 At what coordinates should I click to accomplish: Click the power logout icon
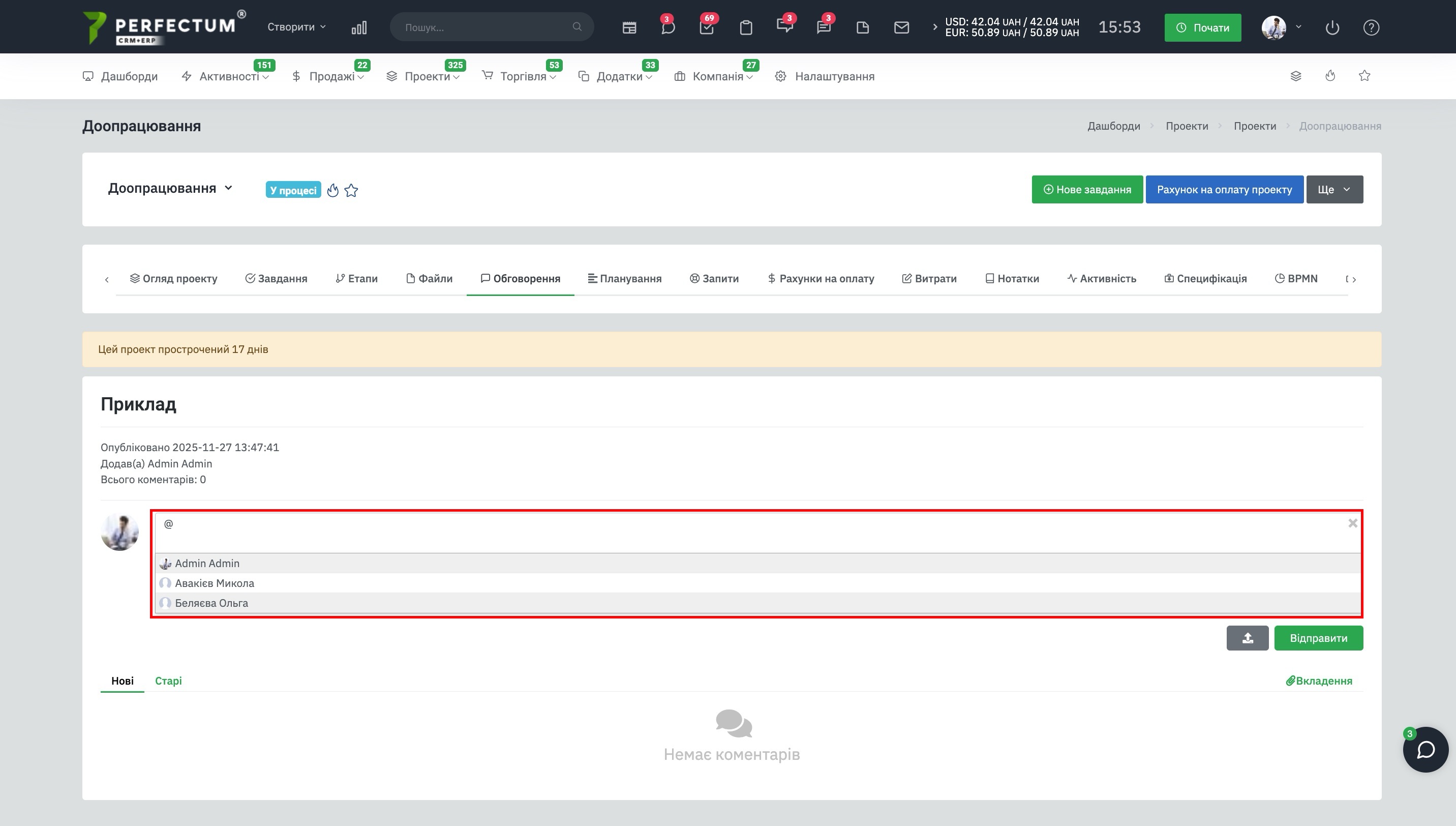click(x=1332, y=27)
